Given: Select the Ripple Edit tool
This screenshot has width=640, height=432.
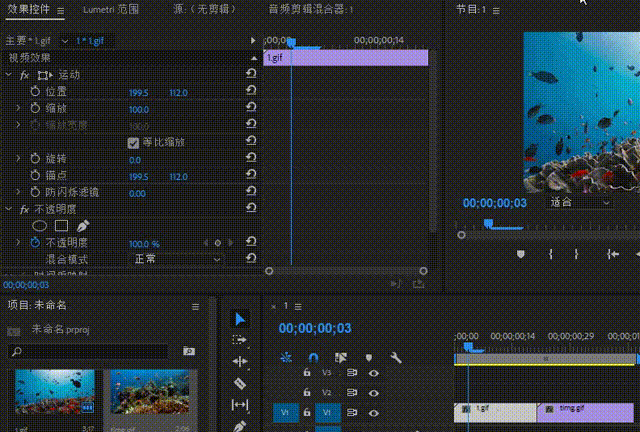Looking at the screenshot, I should pos(240,361).
